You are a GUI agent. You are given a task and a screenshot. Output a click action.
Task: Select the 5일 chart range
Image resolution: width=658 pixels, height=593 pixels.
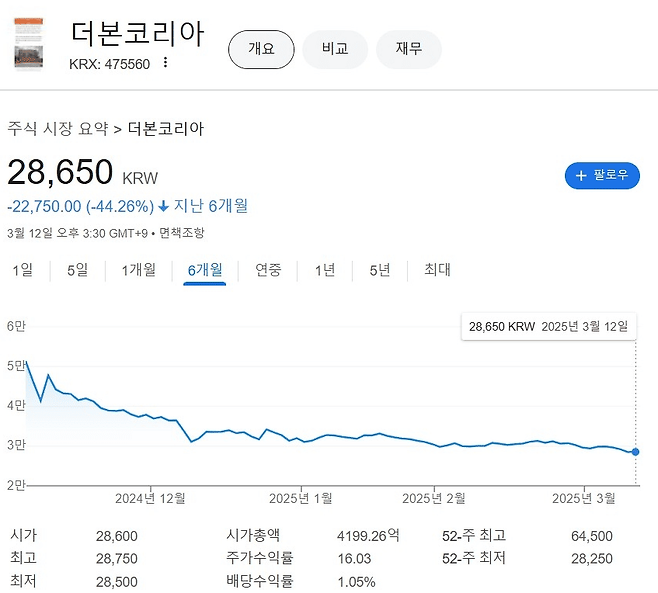pyautogui.click(x=77, y=270)
